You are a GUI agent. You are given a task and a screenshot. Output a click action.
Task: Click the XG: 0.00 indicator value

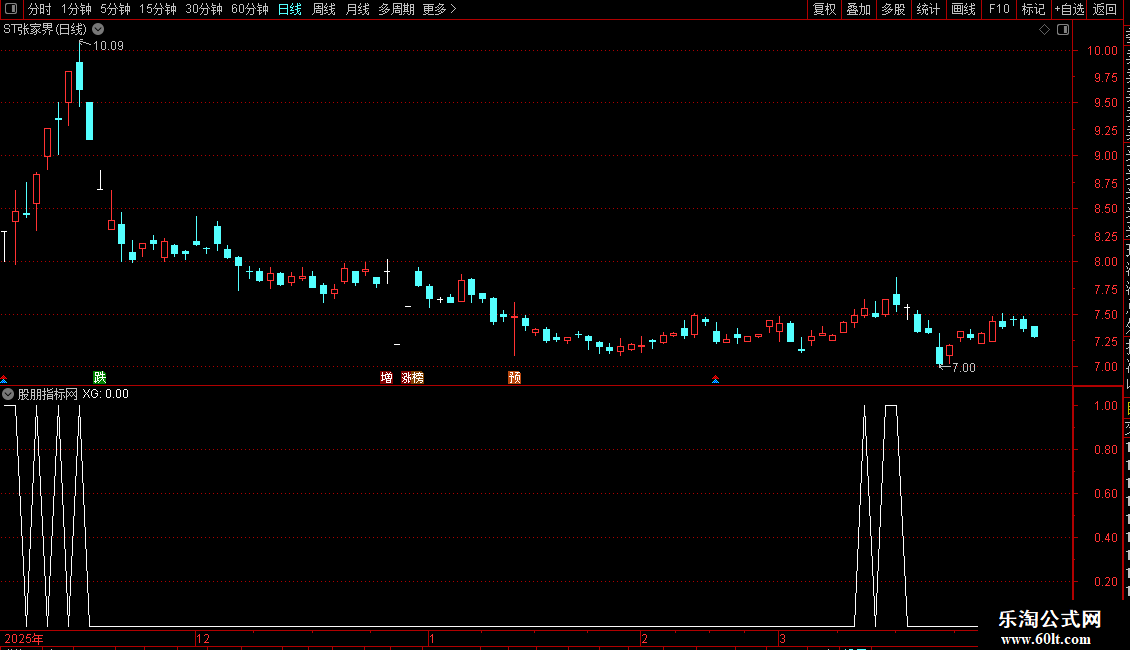point(105,393)
